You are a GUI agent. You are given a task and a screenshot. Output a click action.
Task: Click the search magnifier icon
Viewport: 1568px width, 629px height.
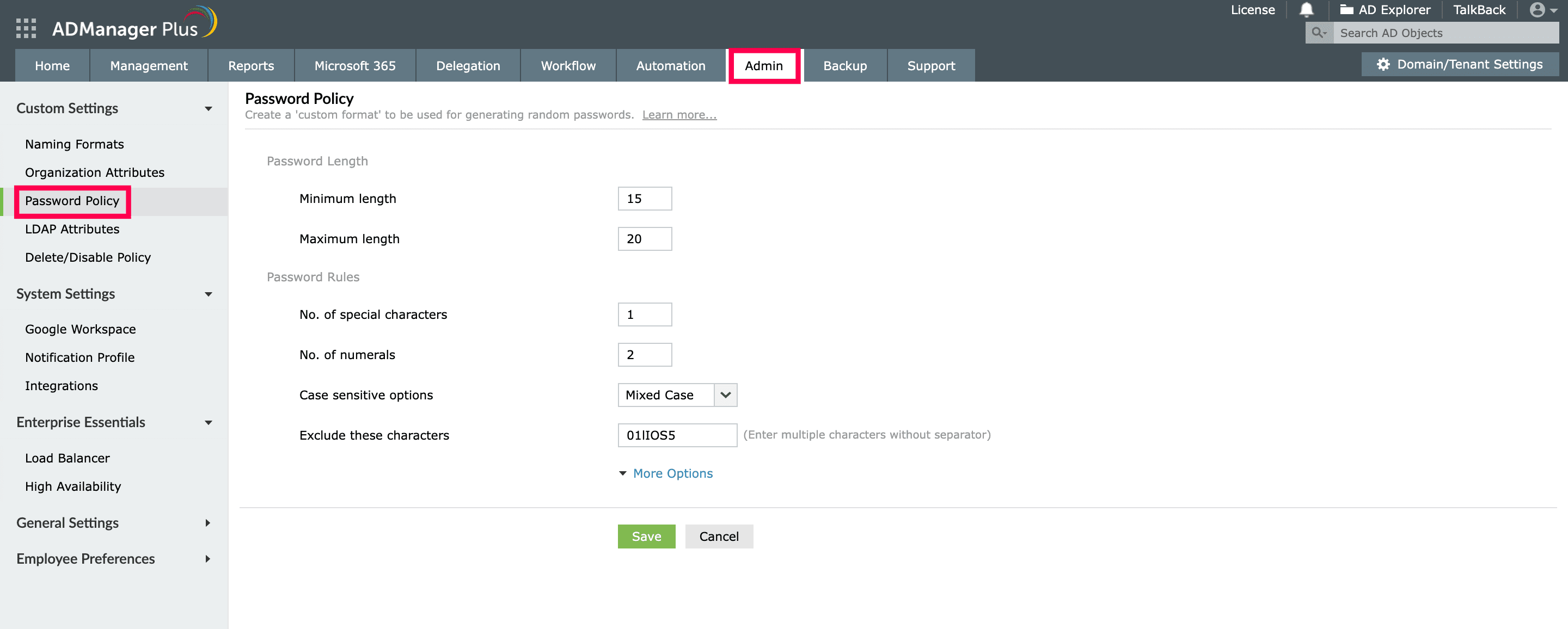(1318, 33)
